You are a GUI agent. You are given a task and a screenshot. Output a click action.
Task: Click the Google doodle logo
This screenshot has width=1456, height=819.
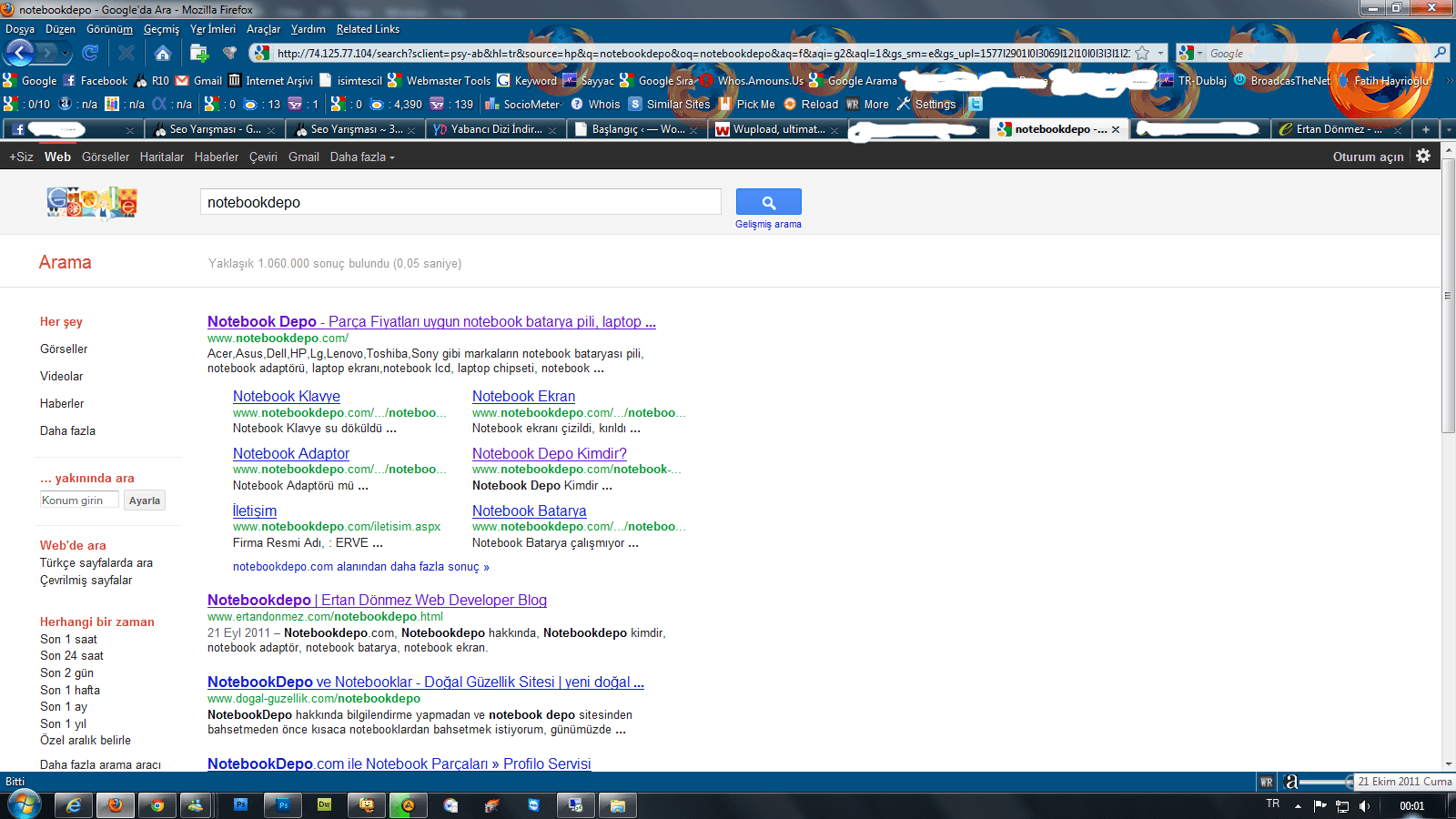coord(92,203)
